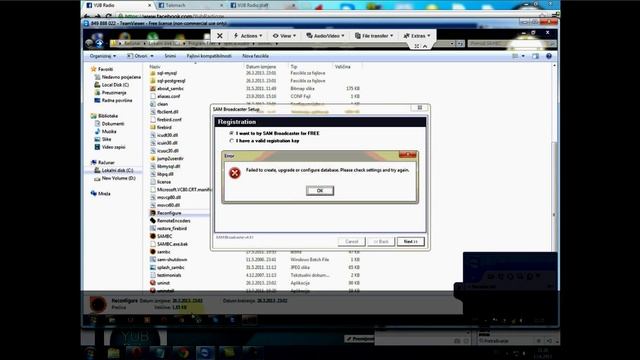Select the uninst application file
The image size is (640, 360).
[x=160, y=283]
